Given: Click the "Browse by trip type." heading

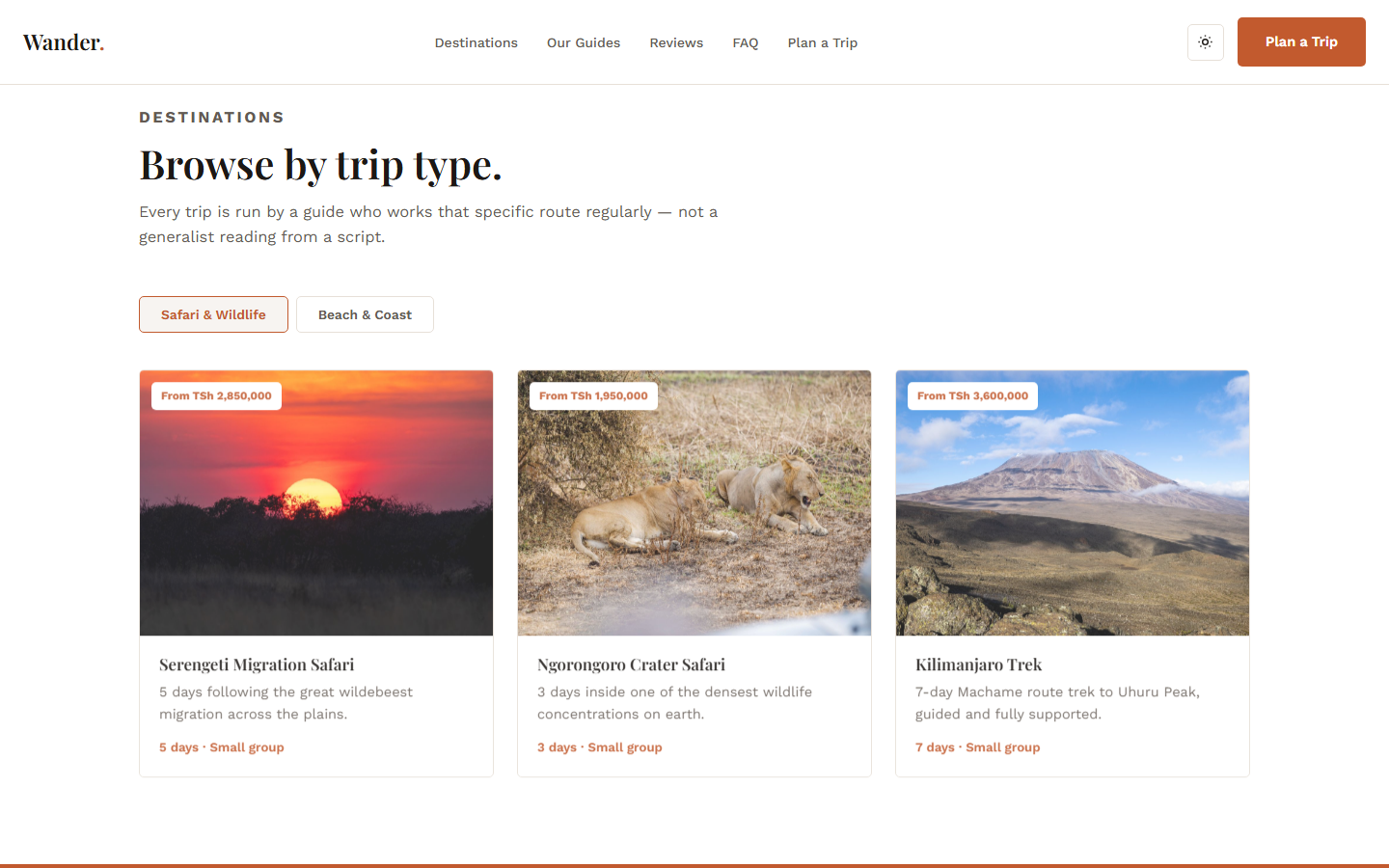Looking at the screenshot, I should [321, 165].
